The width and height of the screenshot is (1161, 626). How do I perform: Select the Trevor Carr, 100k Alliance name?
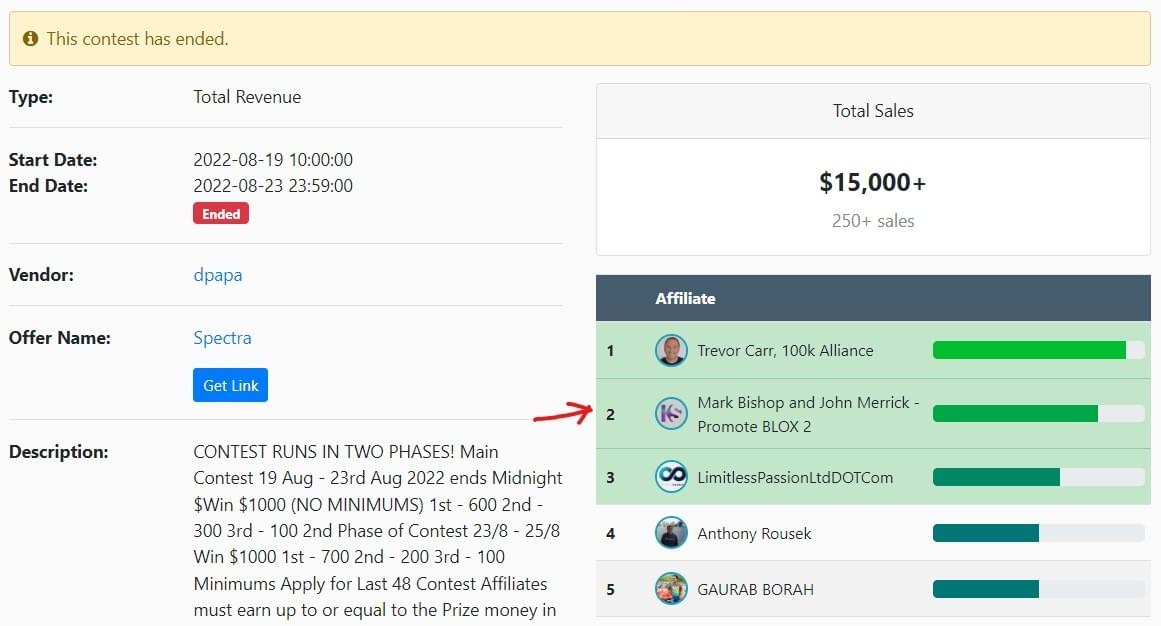(785, 351)
